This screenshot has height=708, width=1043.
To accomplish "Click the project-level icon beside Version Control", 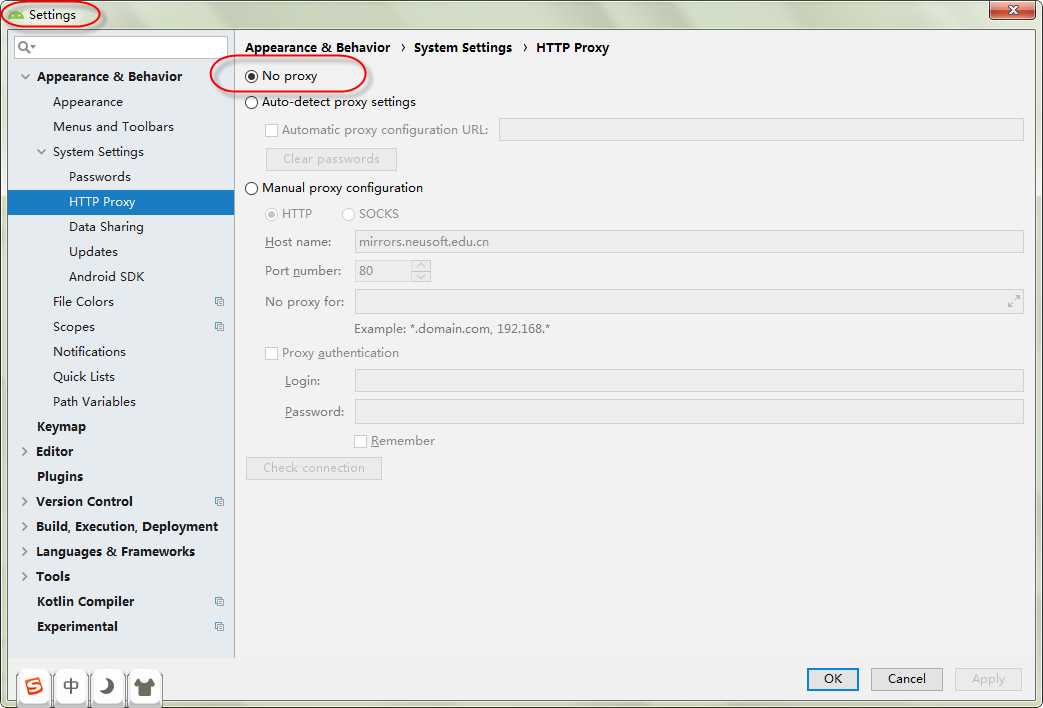I will click(219, 502).
